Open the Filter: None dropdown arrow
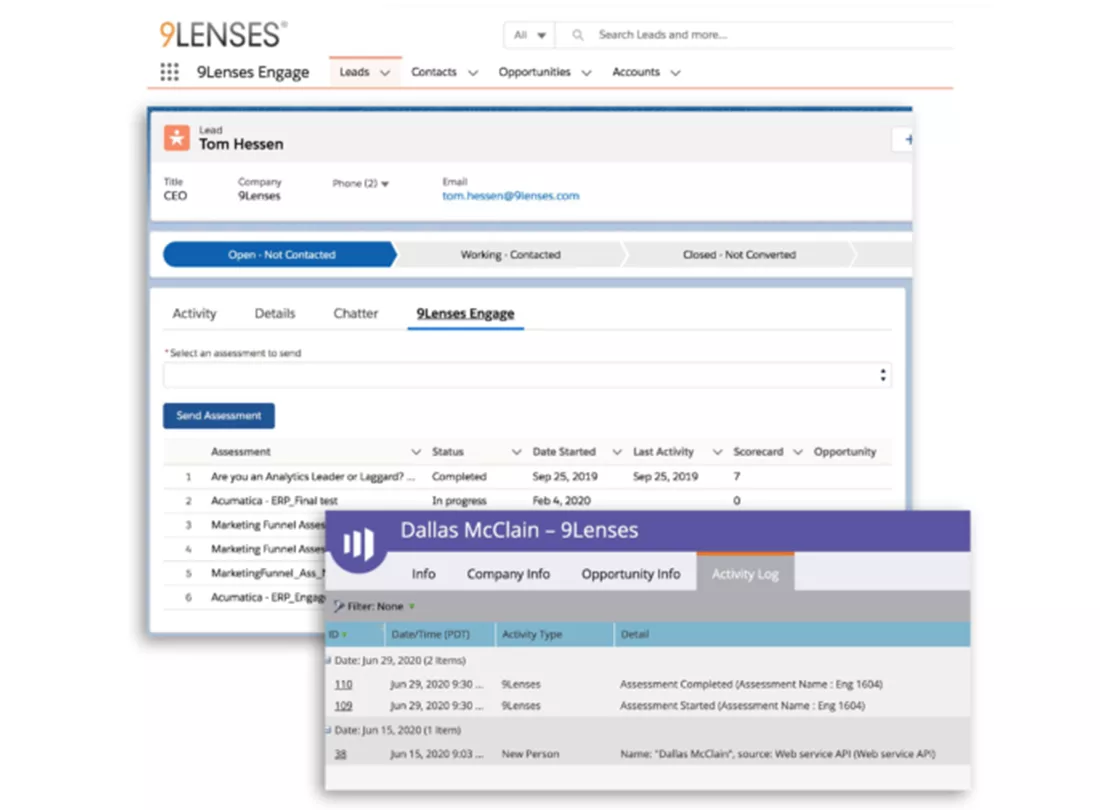This screenshot has width=1100, height=810. coord(412,607)
